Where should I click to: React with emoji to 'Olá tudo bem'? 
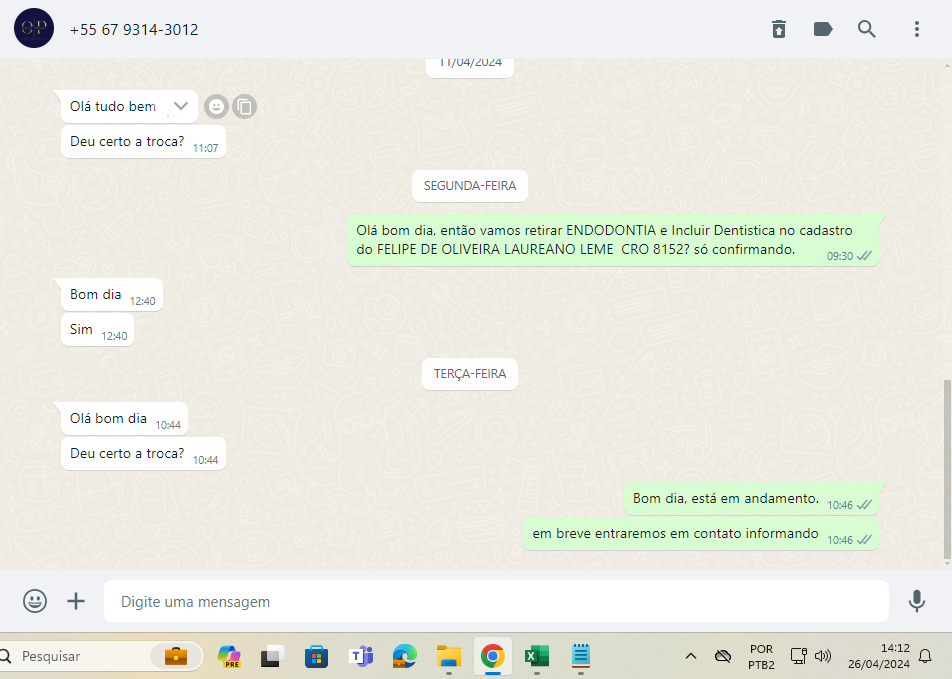(x=216, y=107)
